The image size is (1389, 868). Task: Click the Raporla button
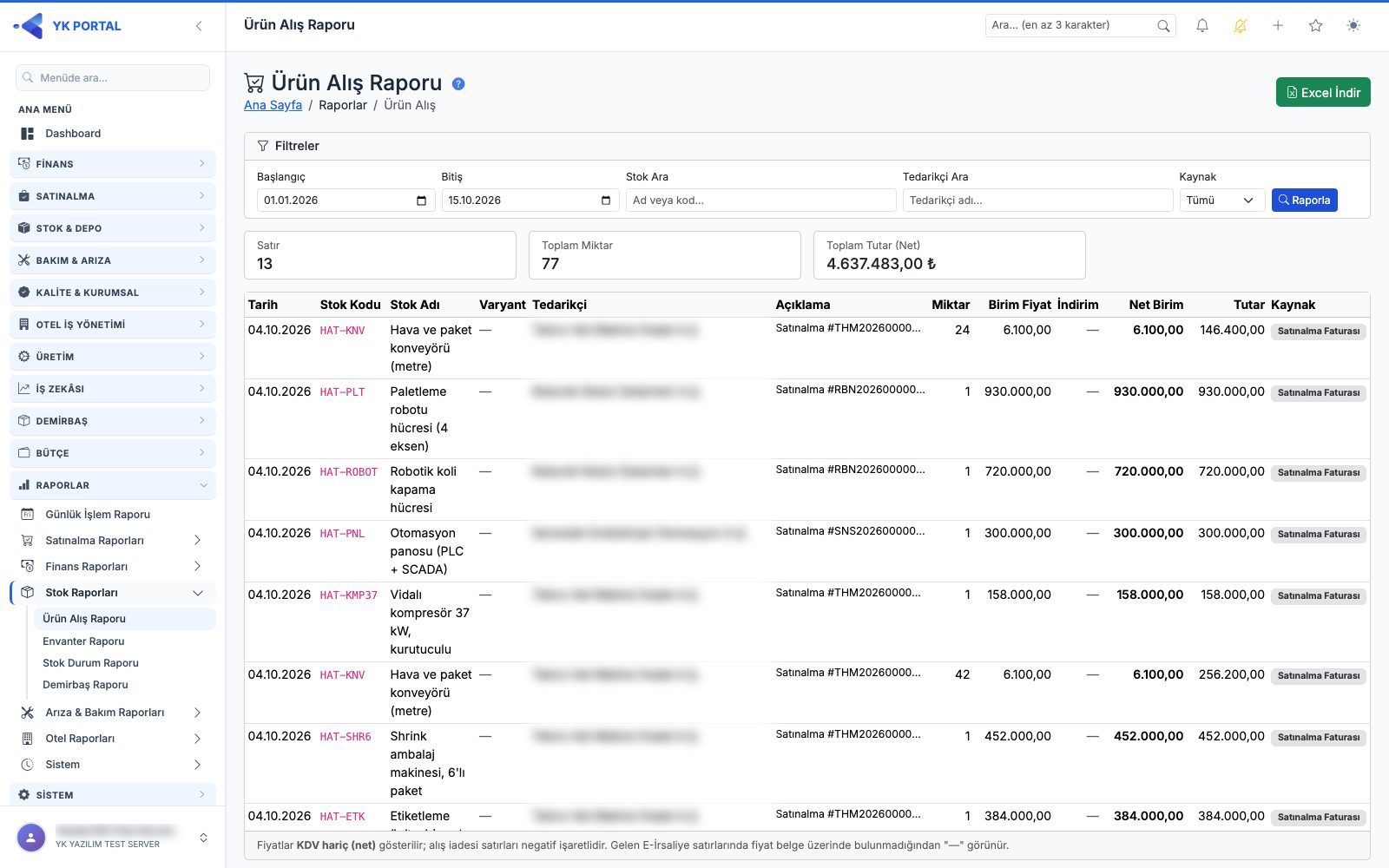tap(1304, 201)
